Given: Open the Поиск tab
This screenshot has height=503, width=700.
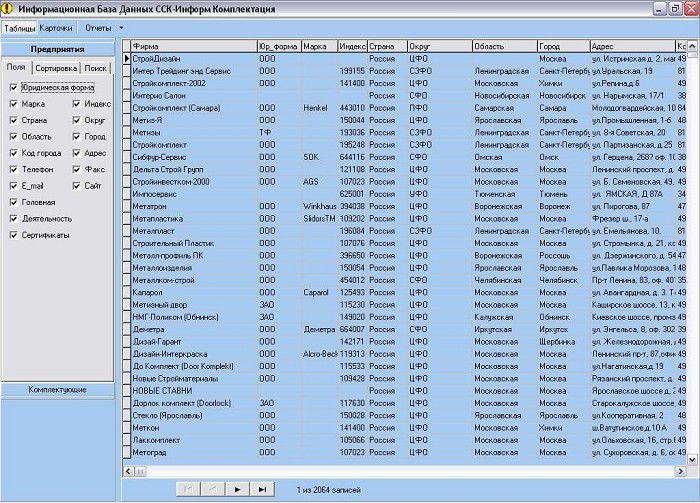Looking at the screenshot, I should (x=96, y=68).
